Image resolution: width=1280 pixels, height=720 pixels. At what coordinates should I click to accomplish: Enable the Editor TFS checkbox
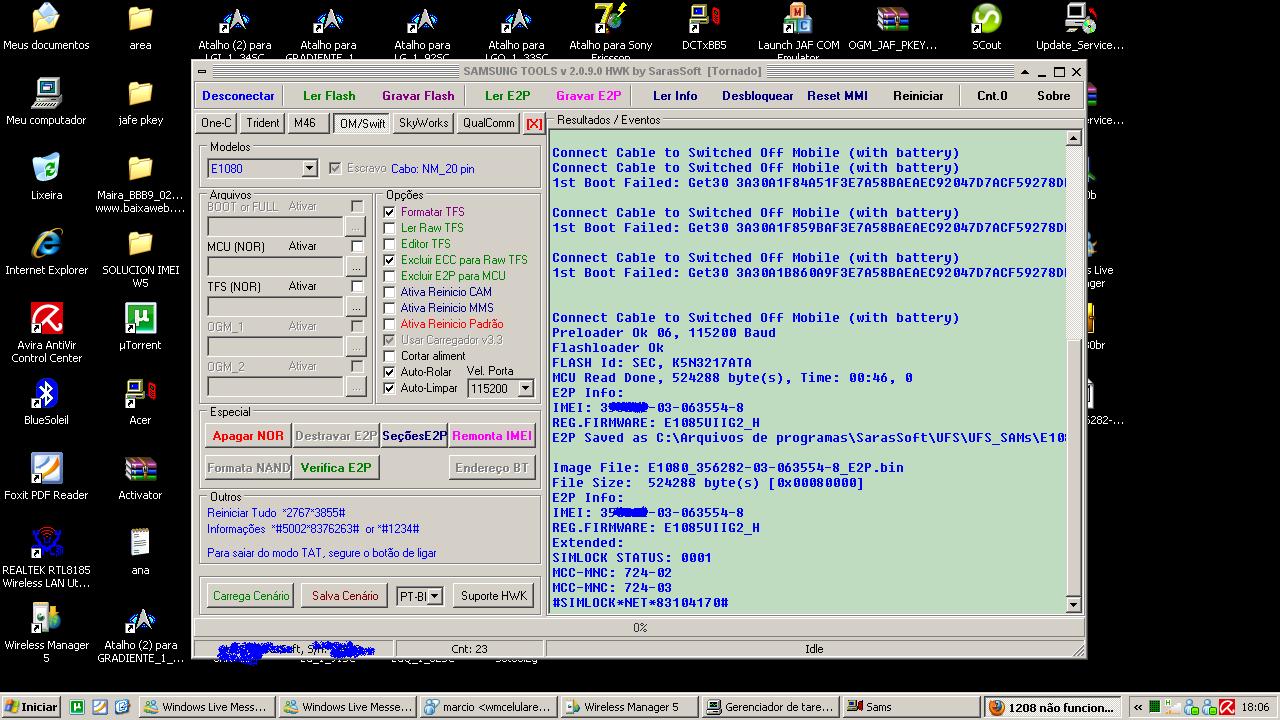(x=390, y=244)
